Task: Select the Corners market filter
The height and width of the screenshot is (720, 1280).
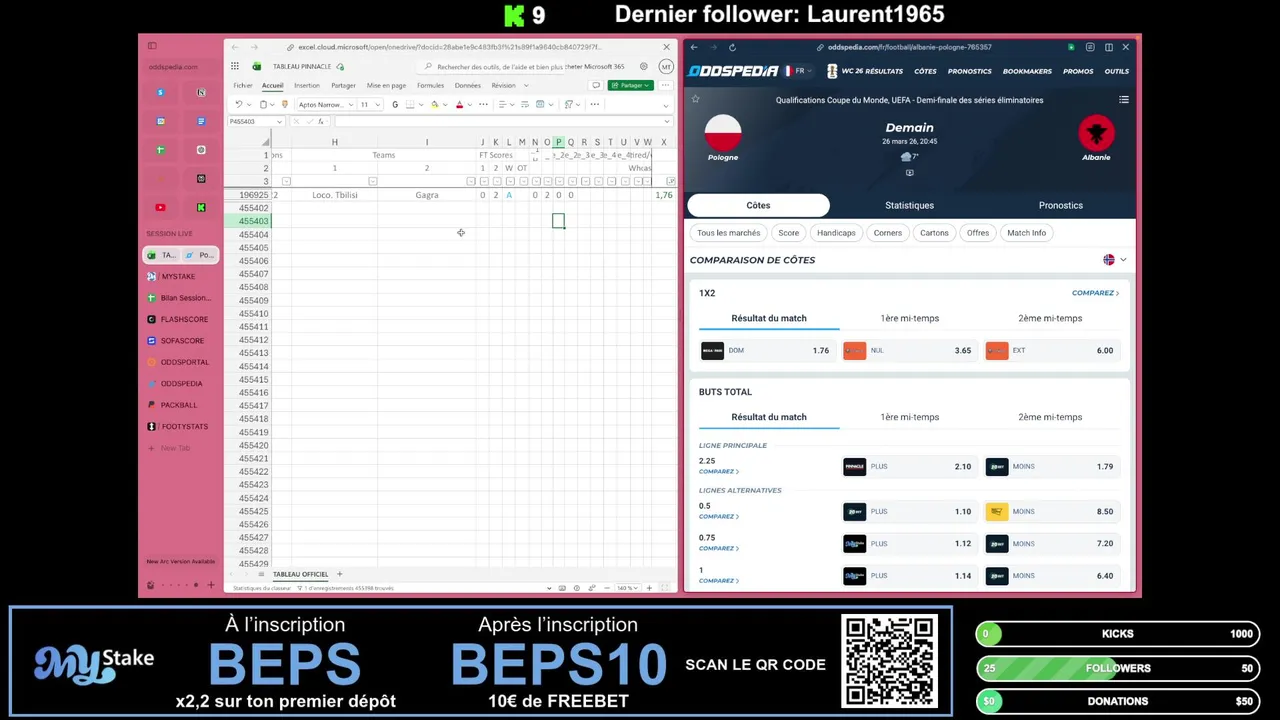Action: (x=887, y=233)
